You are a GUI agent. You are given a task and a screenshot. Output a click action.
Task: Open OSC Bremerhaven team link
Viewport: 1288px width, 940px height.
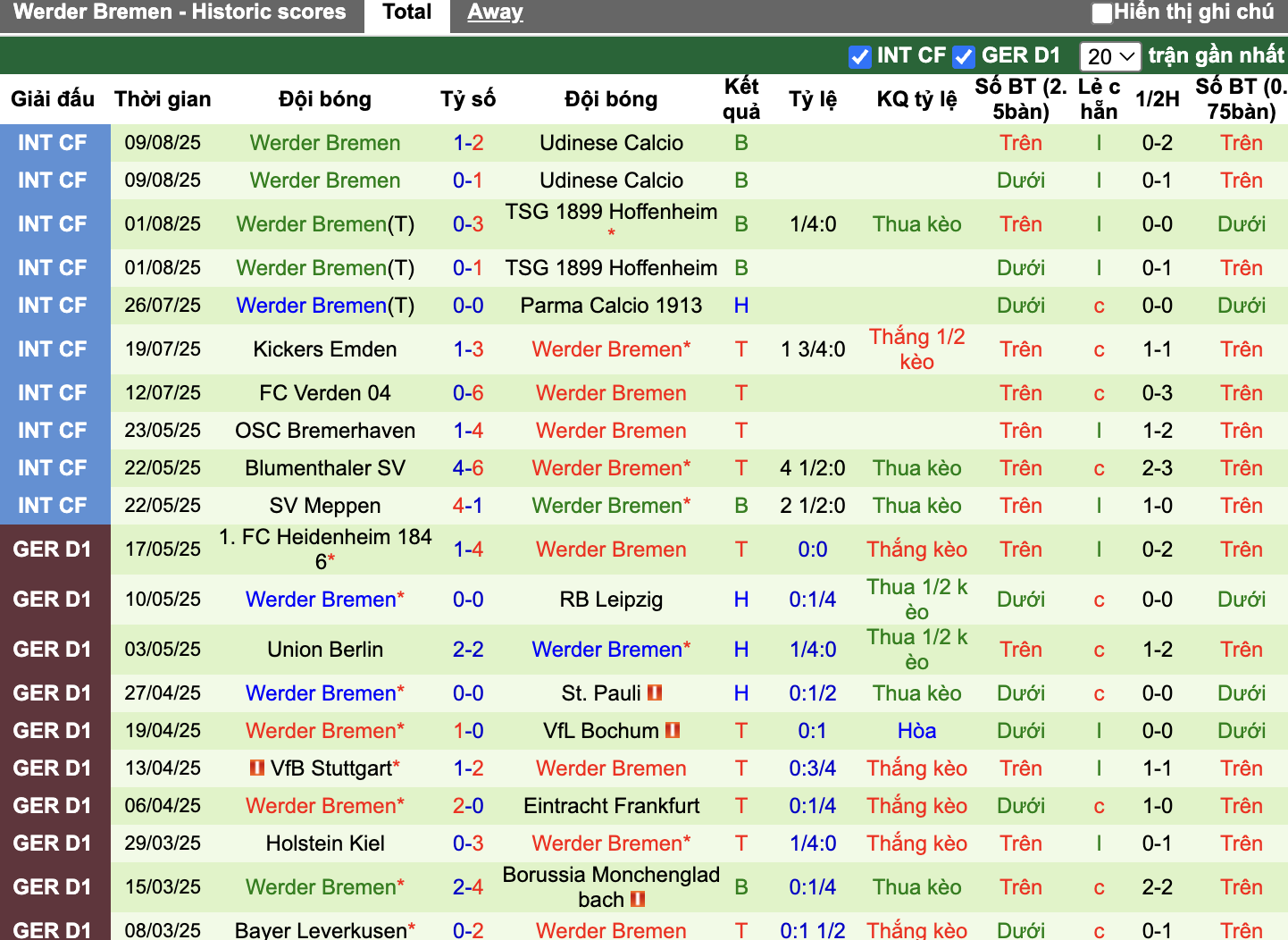click(325, 431)
